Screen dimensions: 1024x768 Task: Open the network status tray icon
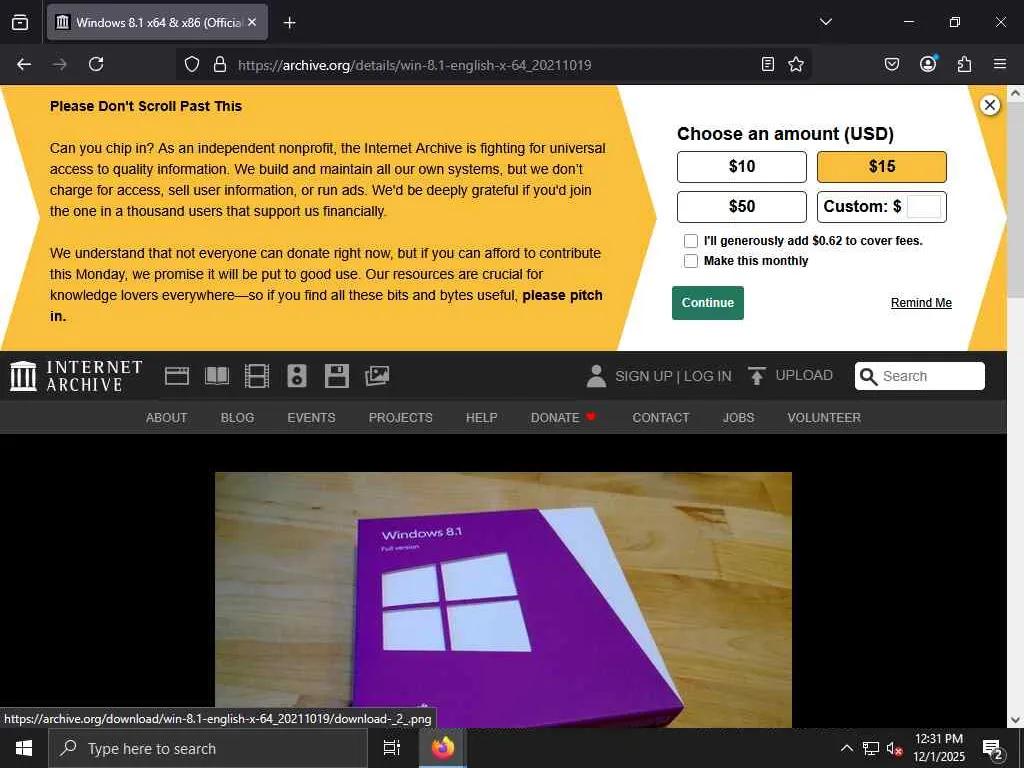(871, 748)
